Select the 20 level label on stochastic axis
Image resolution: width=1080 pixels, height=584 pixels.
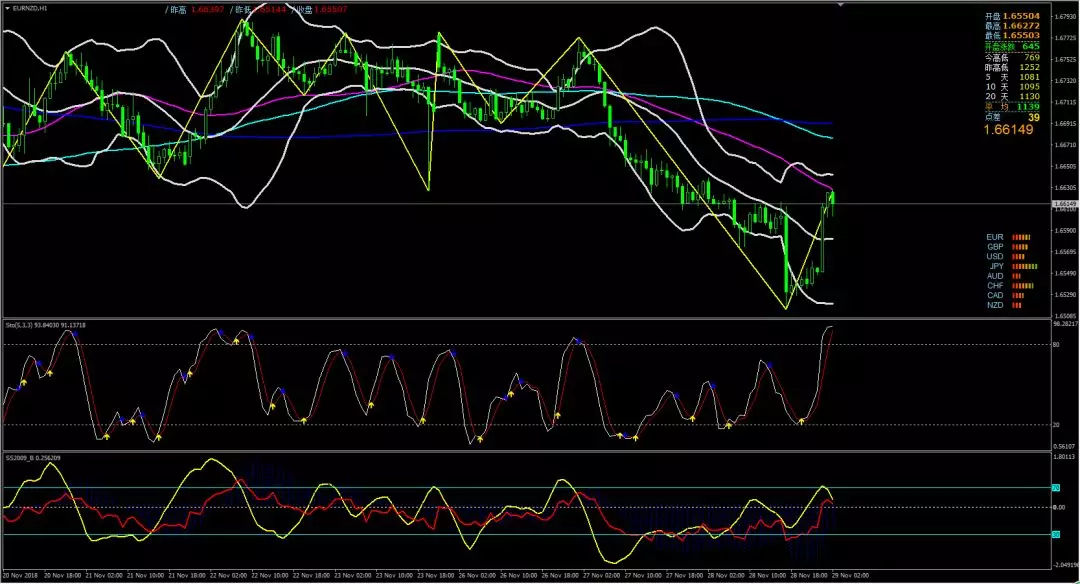[x=1057, y=425]
